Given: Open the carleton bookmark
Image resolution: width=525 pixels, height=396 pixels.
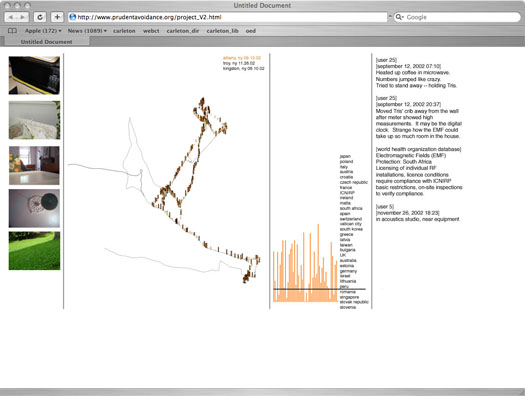Looking at the screenshot, I should [124, 31].
